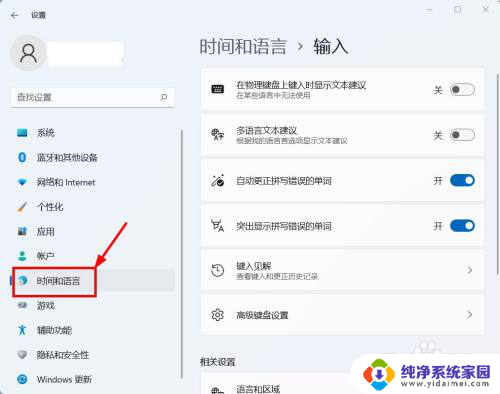Click the 查看键入和更正历史记录 description
This screenshot has height=394, width=500.
(x=277, y=277)
